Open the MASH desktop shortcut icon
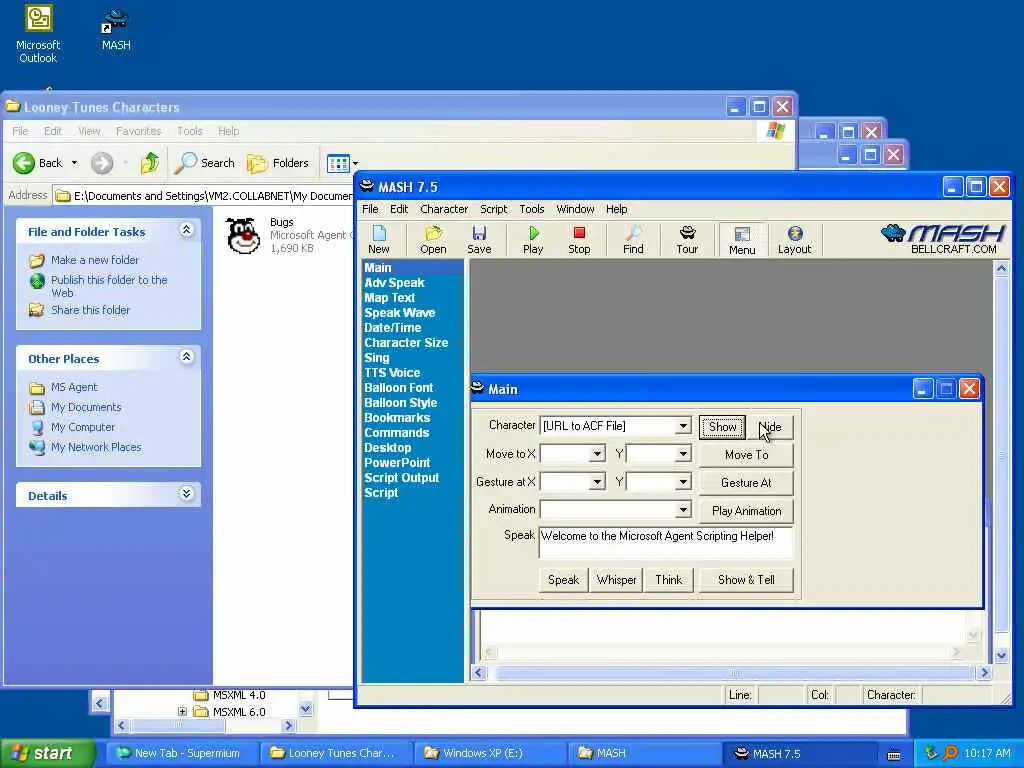1024x768 pixels. click(116, 29)
